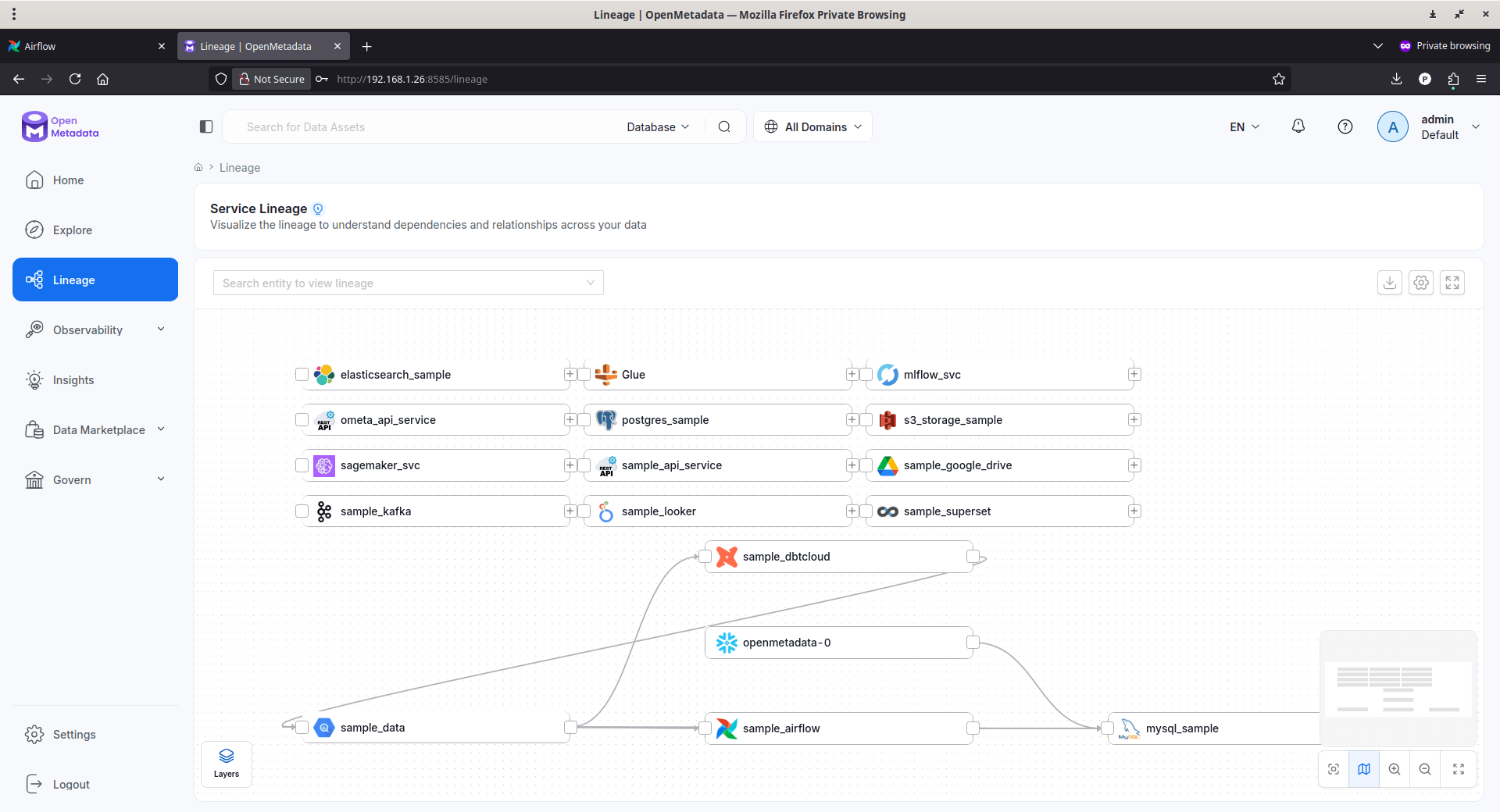Click the zoom in magnifier icon

(x=1395, y=769)
